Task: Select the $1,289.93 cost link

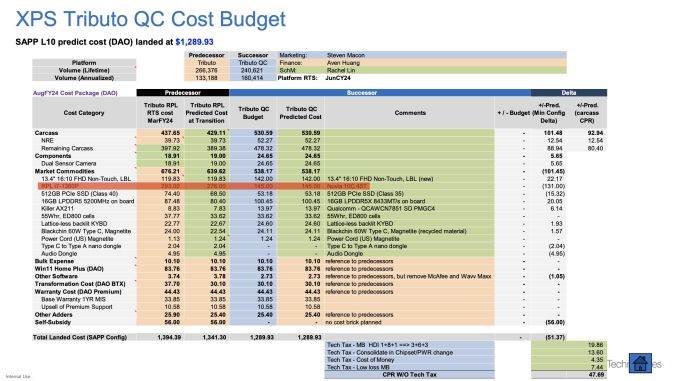Action: (194, 42)
